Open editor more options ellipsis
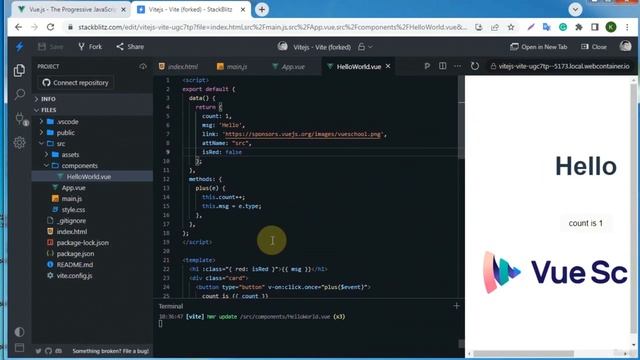This screenshot has width=640, height=360. pyautogui.click(x=458, y=66)
